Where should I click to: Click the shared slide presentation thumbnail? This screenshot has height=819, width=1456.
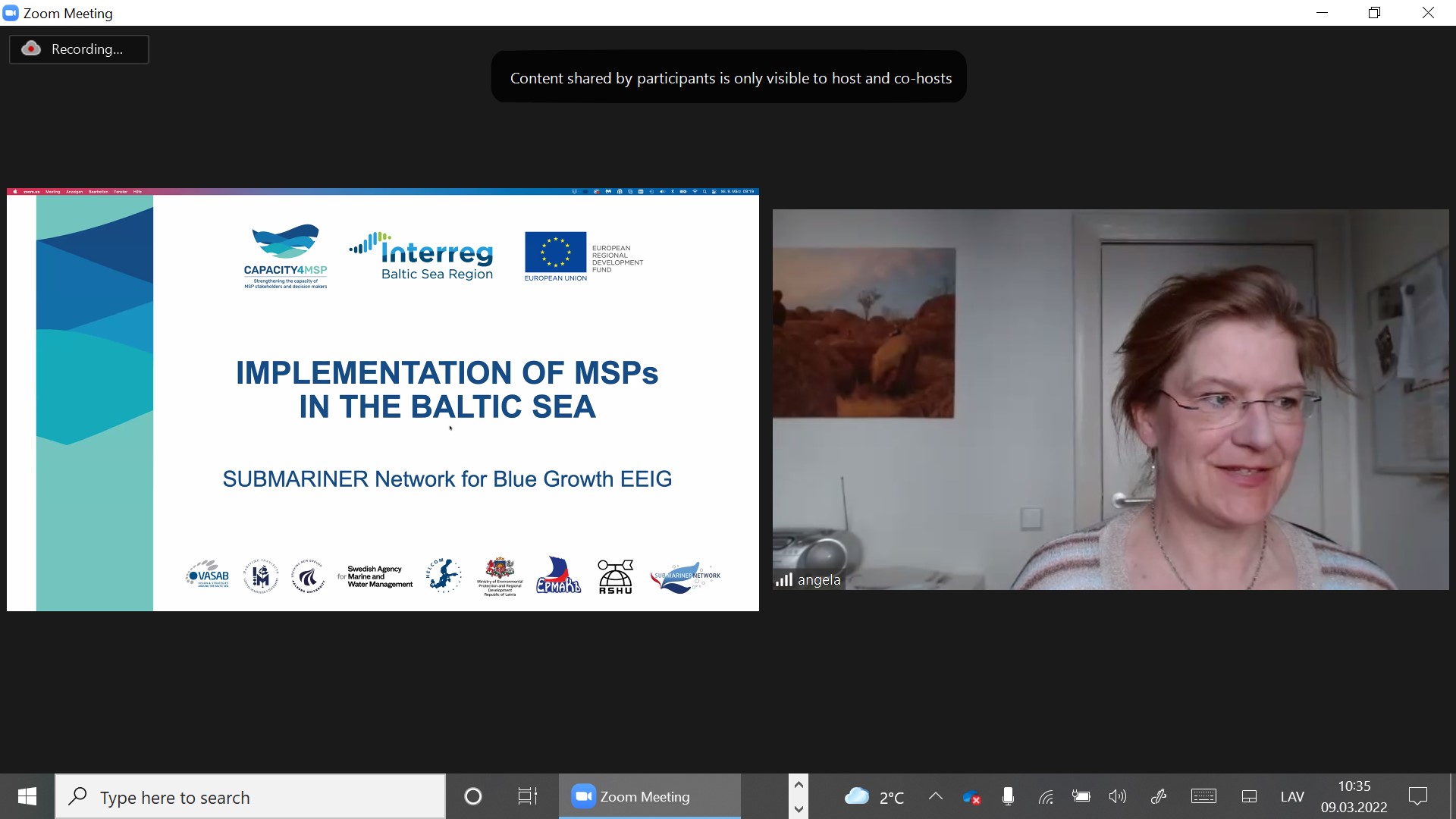[382, 400]
